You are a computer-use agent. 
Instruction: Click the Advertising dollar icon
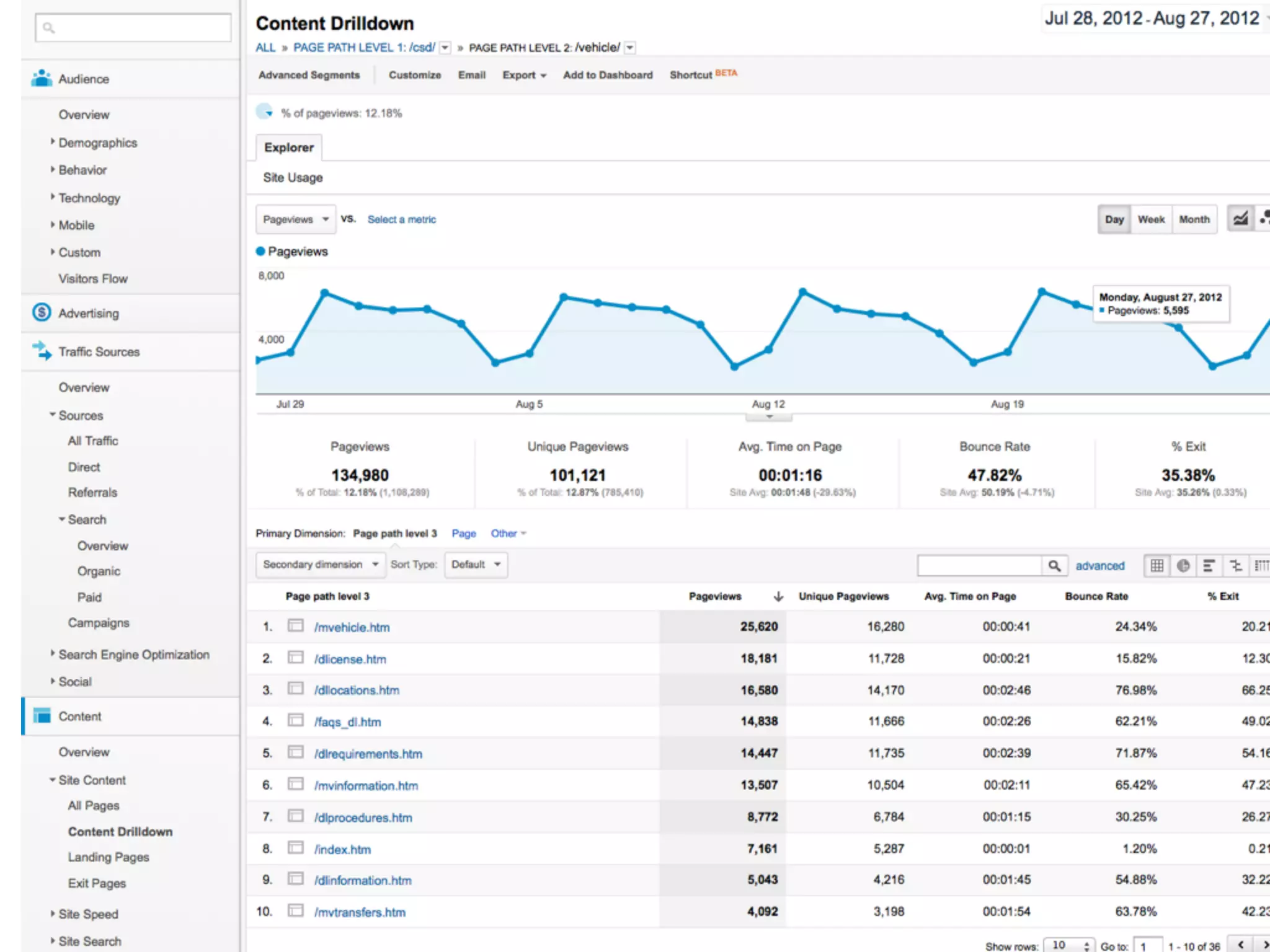(42, 312)
